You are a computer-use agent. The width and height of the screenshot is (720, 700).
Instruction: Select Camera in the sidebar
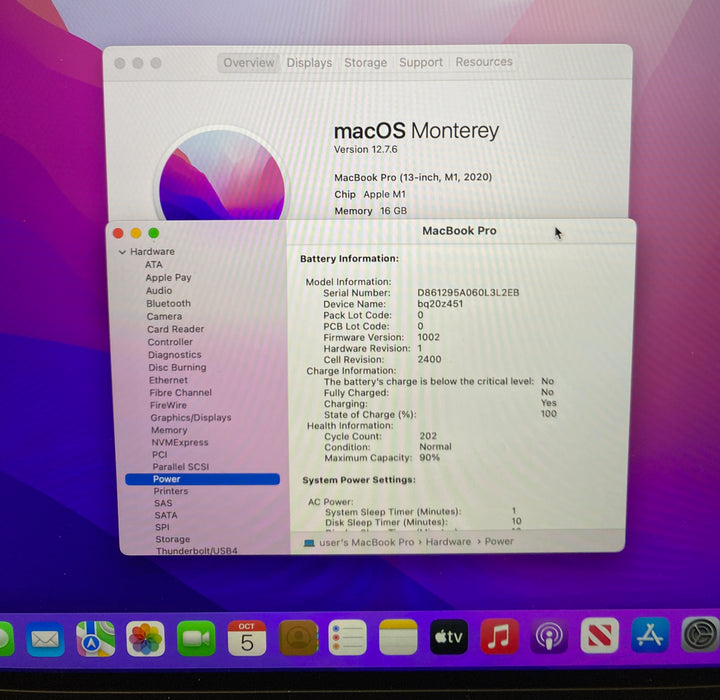click(x=164, y=316)
